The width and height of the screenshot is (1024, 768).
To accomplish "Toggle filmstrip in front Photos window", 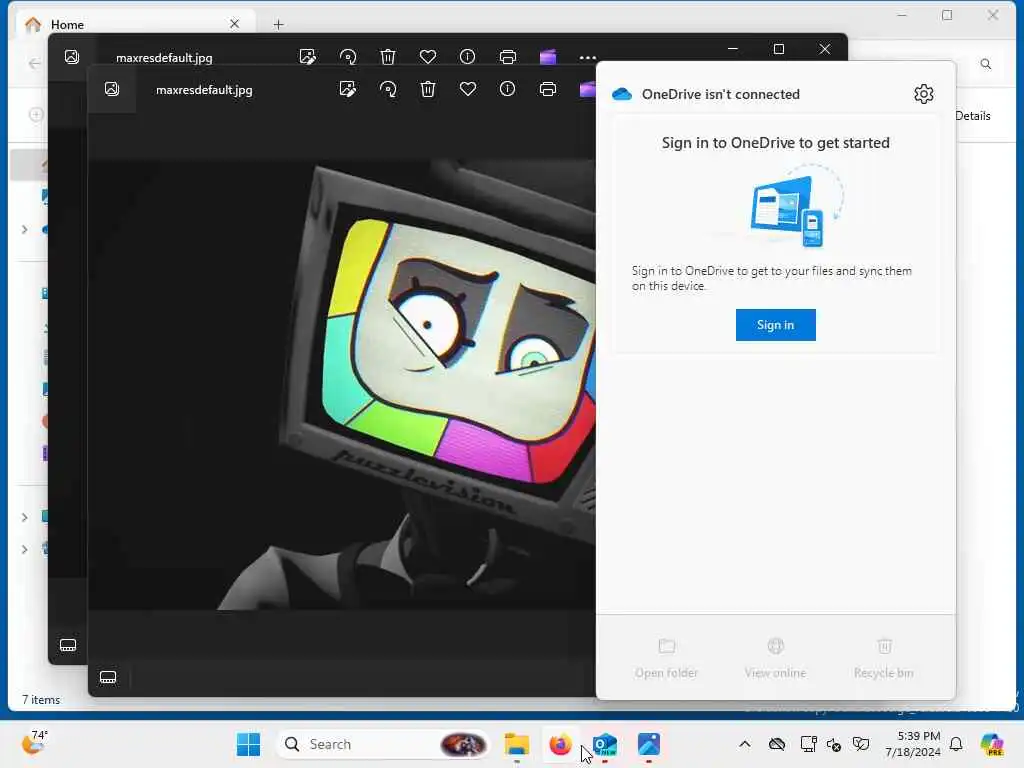I will [108, 677].
